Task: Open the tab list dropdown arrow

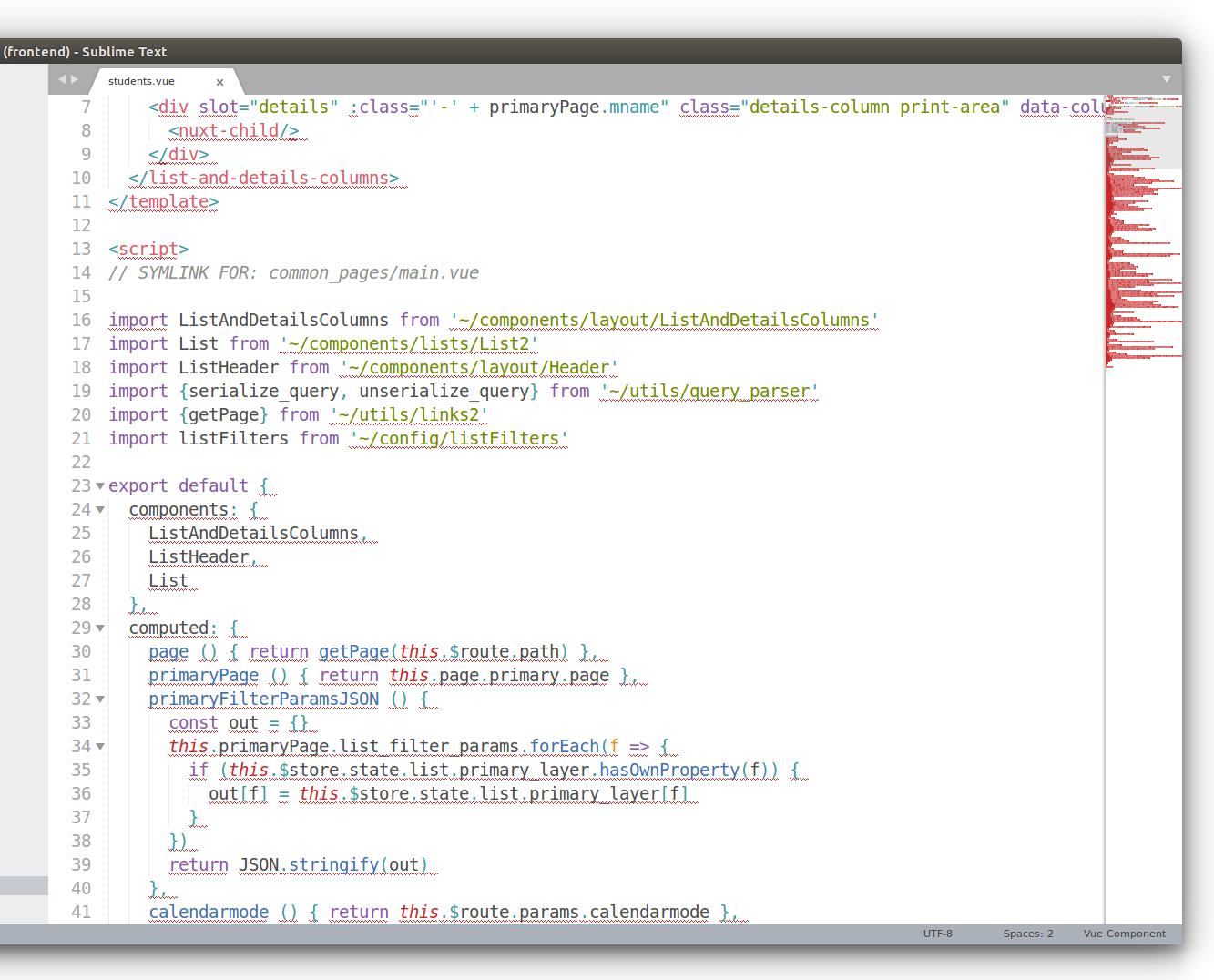Action: pyautogui.click(x=1166, y=79)
